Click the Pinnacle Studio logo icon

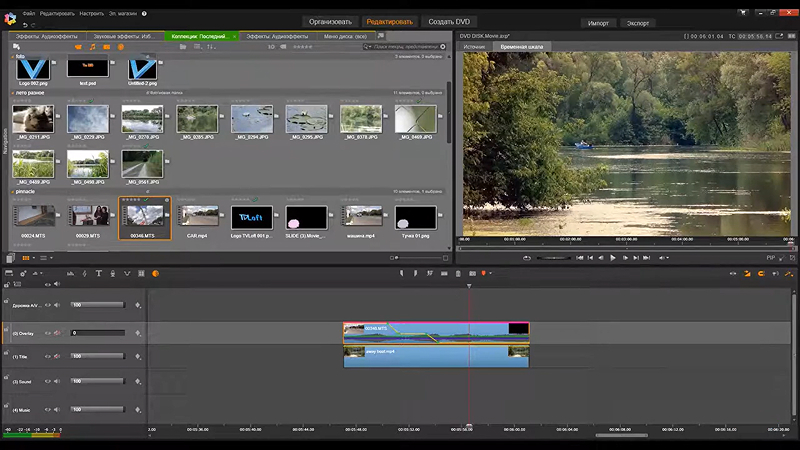[10, 19]
